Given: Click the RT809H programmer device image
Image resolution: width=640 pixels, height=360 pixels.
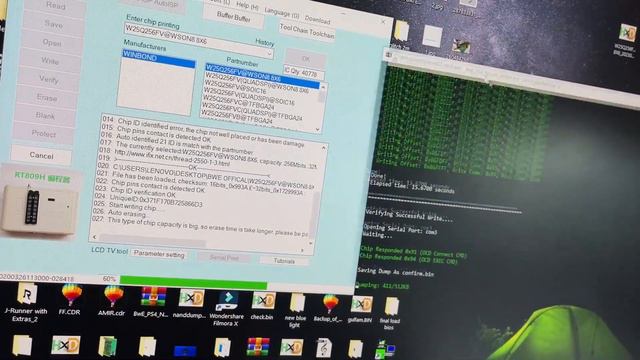Looking at the screenshot, I should [x=40, y=209].
